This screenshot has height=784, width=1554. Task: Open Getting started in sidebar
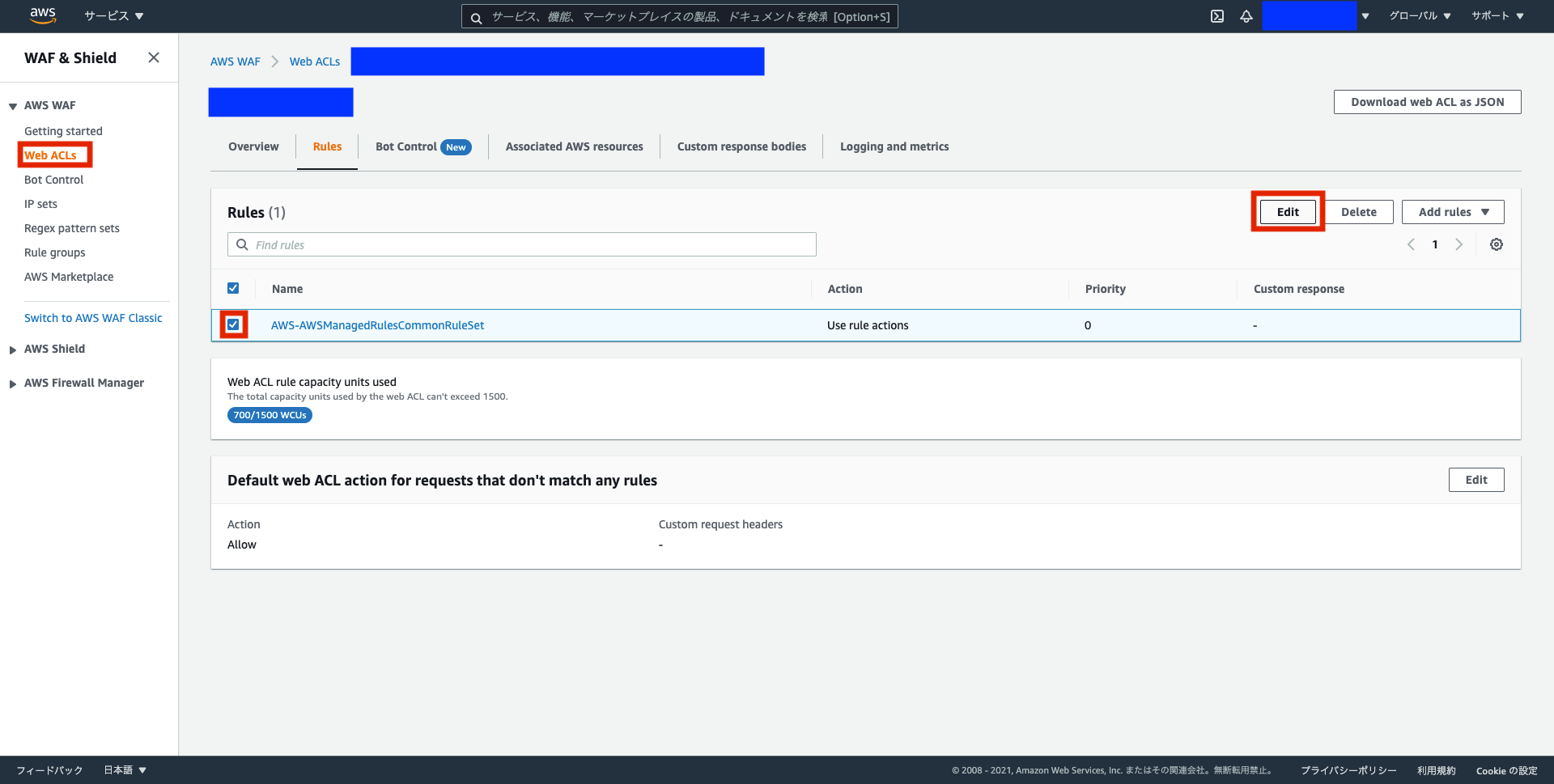click(x=63, y=131)
